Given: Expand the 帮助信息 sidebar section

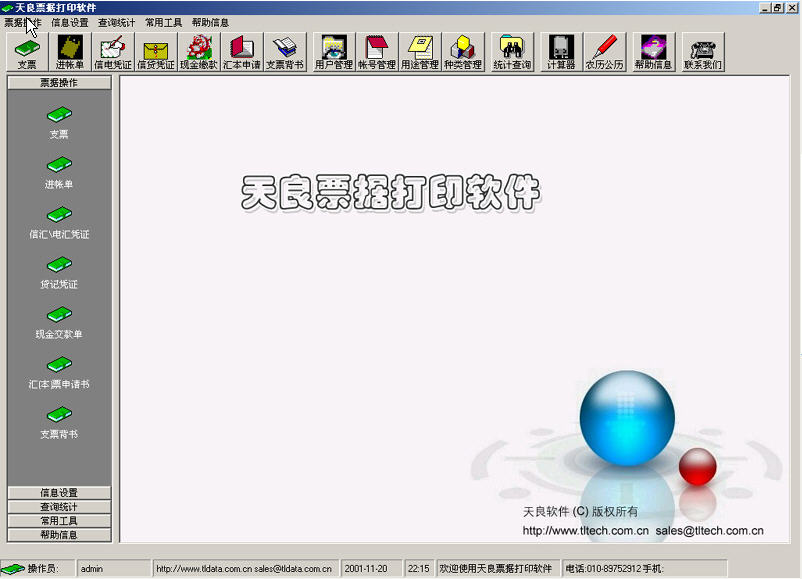Looking at the screenshot, I should 59,535.
